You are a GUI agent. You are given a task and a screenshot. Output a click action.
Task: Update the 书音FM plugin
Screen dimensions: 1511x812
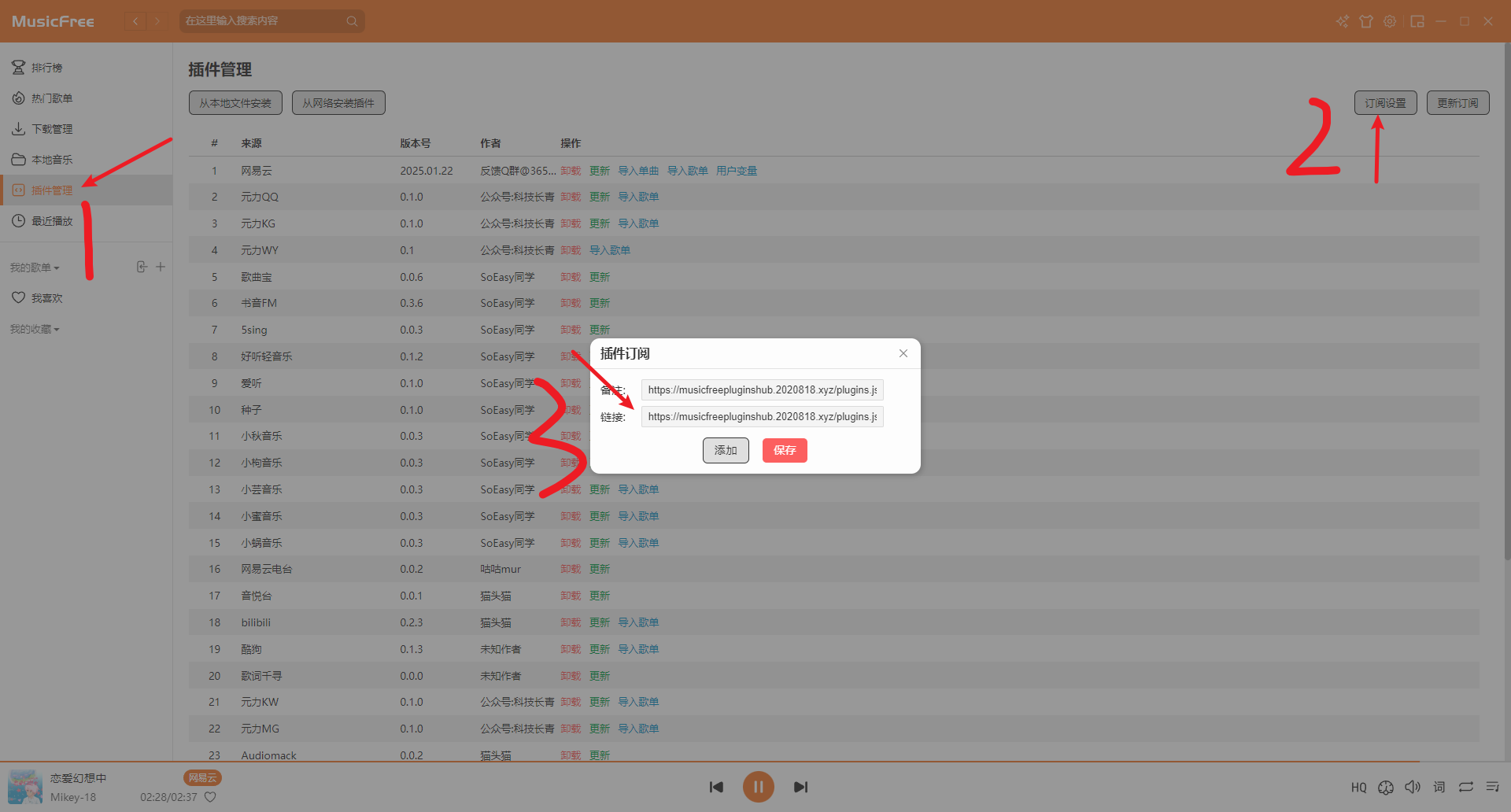click(x=600, y=303)
